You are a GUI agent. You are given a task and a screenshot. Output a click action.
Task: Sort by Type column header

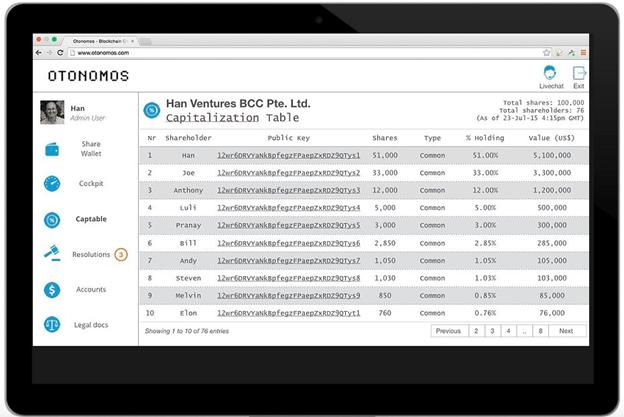(432, 138)
